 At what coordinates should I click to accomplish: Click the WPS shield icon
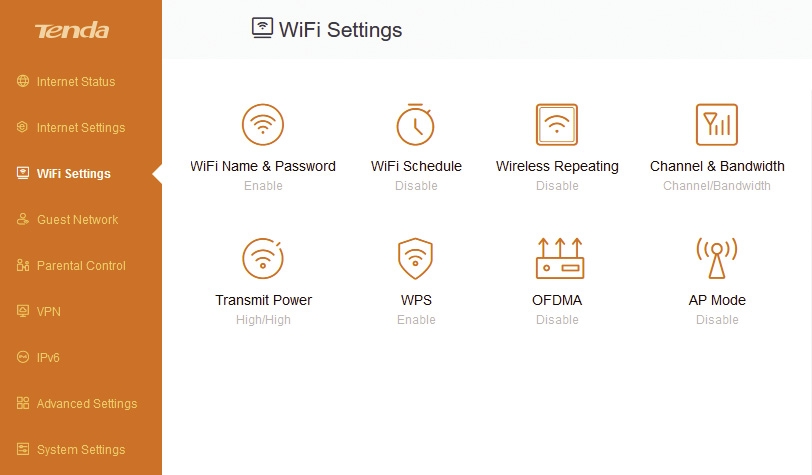pos(415,258)
